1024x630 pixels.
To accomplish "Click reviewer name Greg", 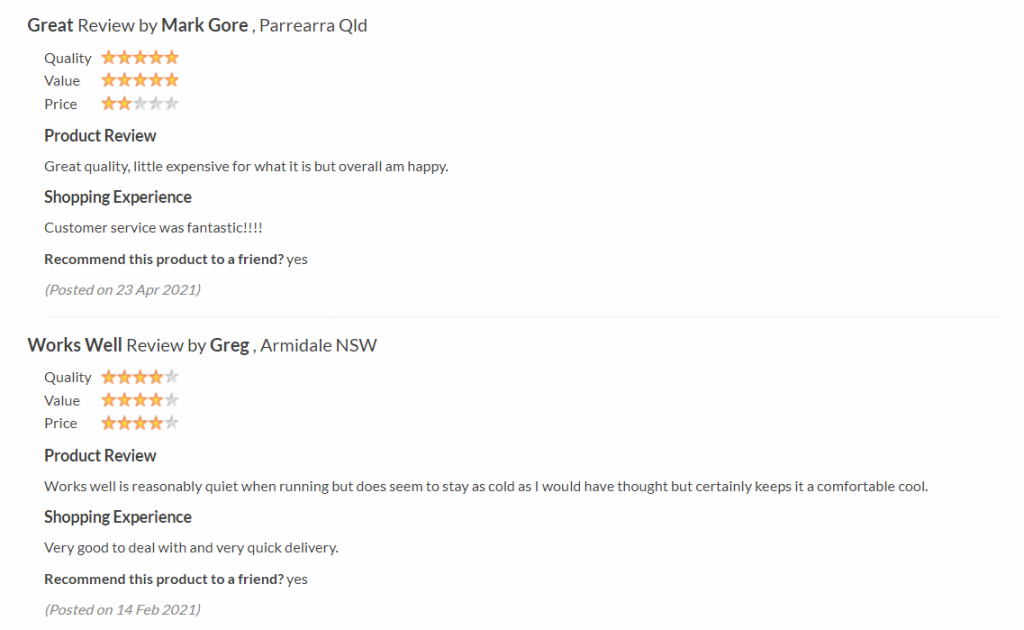I will pos(229,345).
